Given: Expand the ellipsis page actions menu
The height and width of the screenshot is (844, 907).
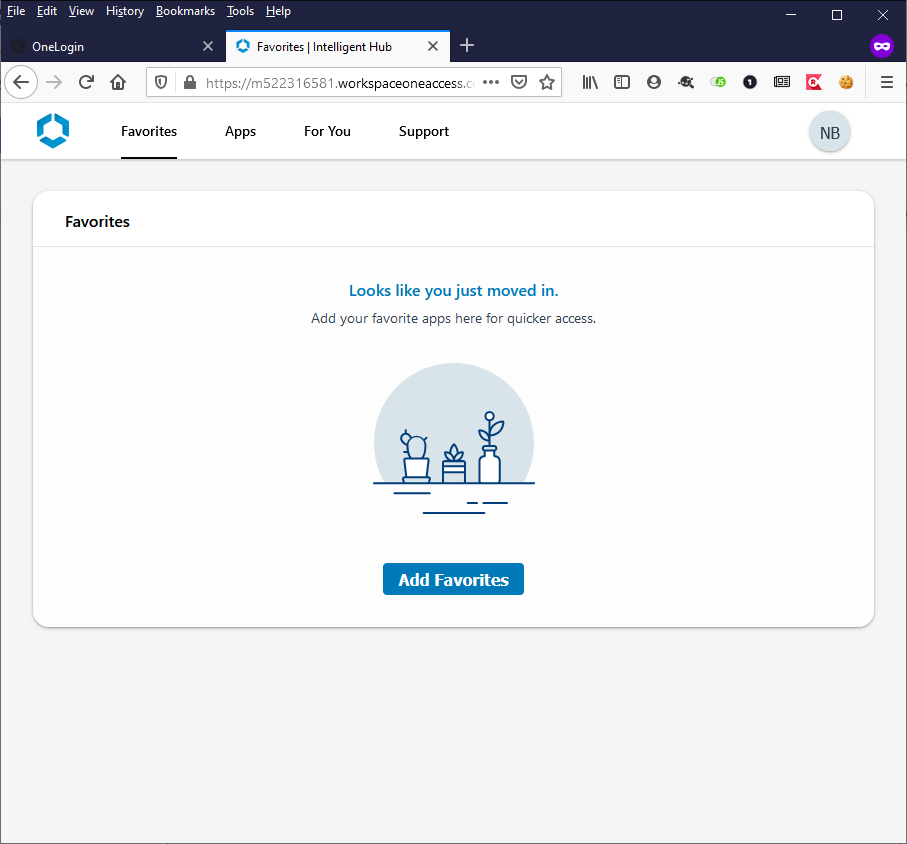Looking at the screenshot, I should (x=490, y=82).
